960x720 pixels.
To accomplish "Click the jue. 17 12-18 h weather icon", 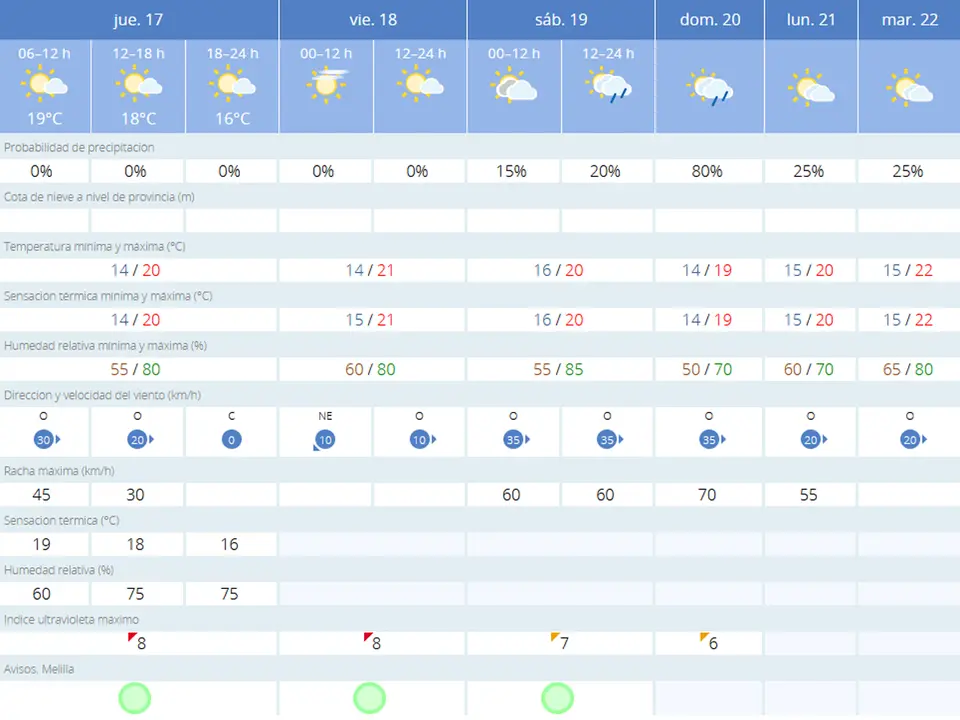I will coord(139,84).
